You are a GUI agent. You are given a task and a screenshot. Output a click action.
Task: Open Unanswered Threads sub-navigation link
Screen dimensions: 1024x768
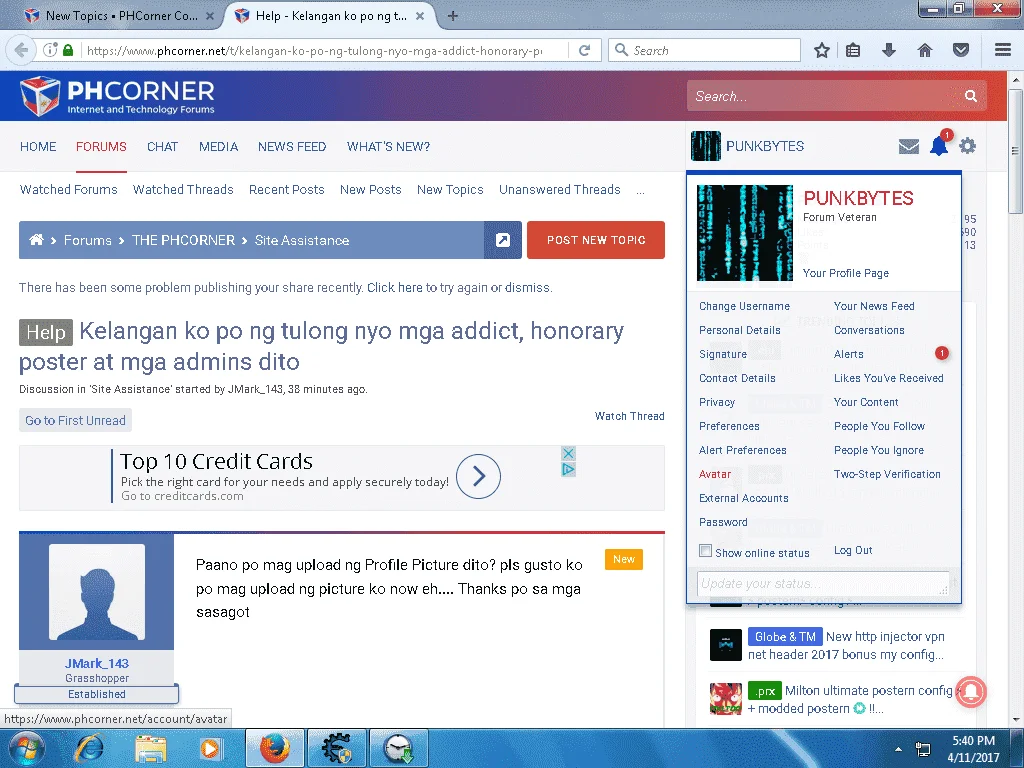pos(560,189)
